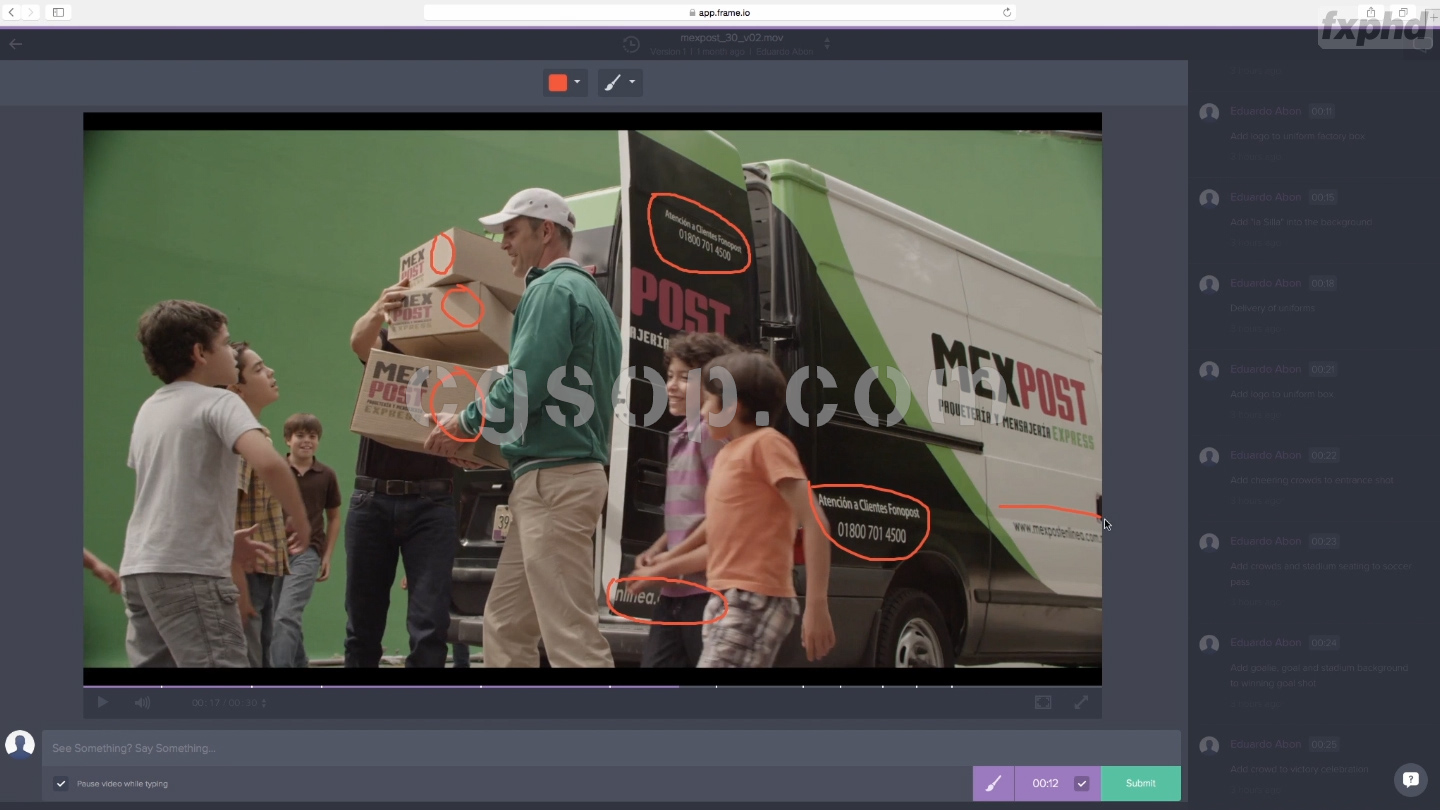Open comment 'Add "la Silla" into the background'
This screenshot has height=810, width=1440.
tap(1301, 222)
